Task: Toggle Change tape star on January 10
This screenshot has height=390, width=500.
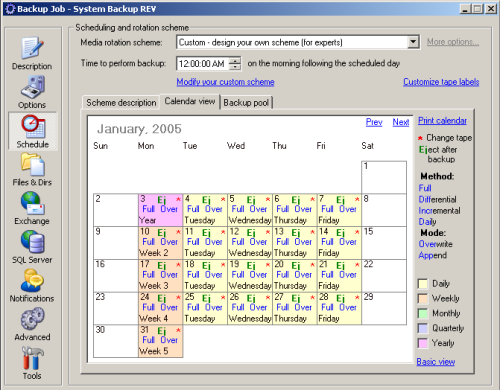Action: pyautogui.click(x=178, y=232)
